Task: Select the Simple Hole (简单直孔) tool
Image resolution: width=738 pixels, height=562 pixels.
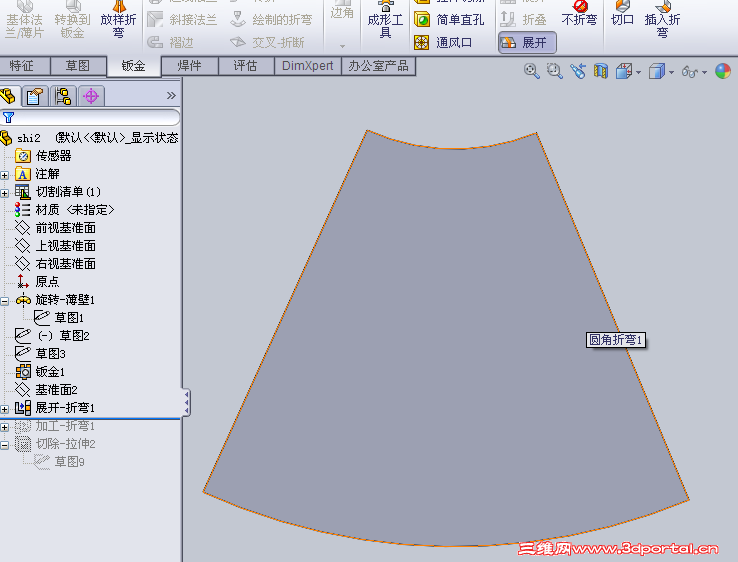Action: [x=449, y=19]
